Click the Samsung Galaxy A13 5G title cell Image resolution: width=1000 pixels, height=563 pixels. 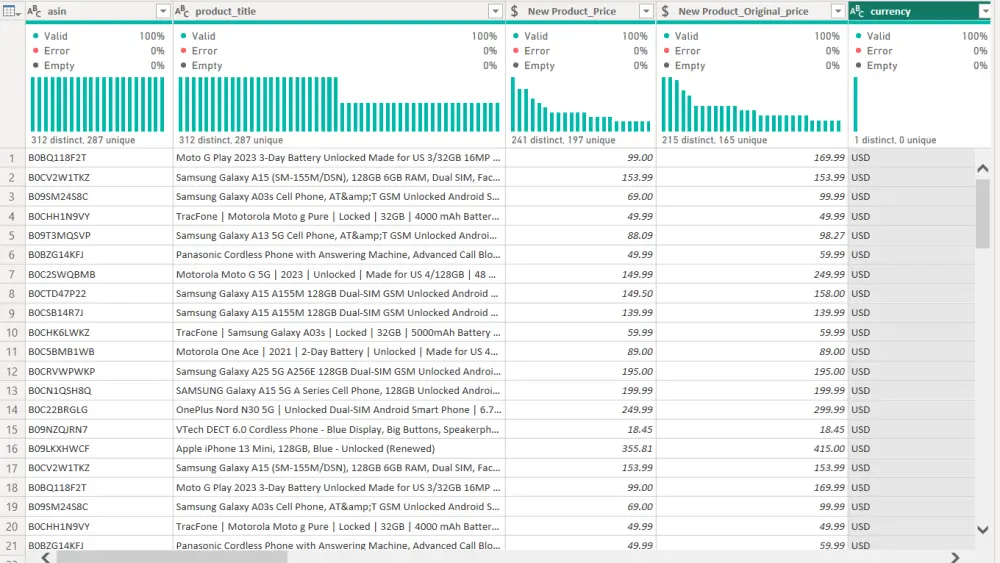coord(339,235)
